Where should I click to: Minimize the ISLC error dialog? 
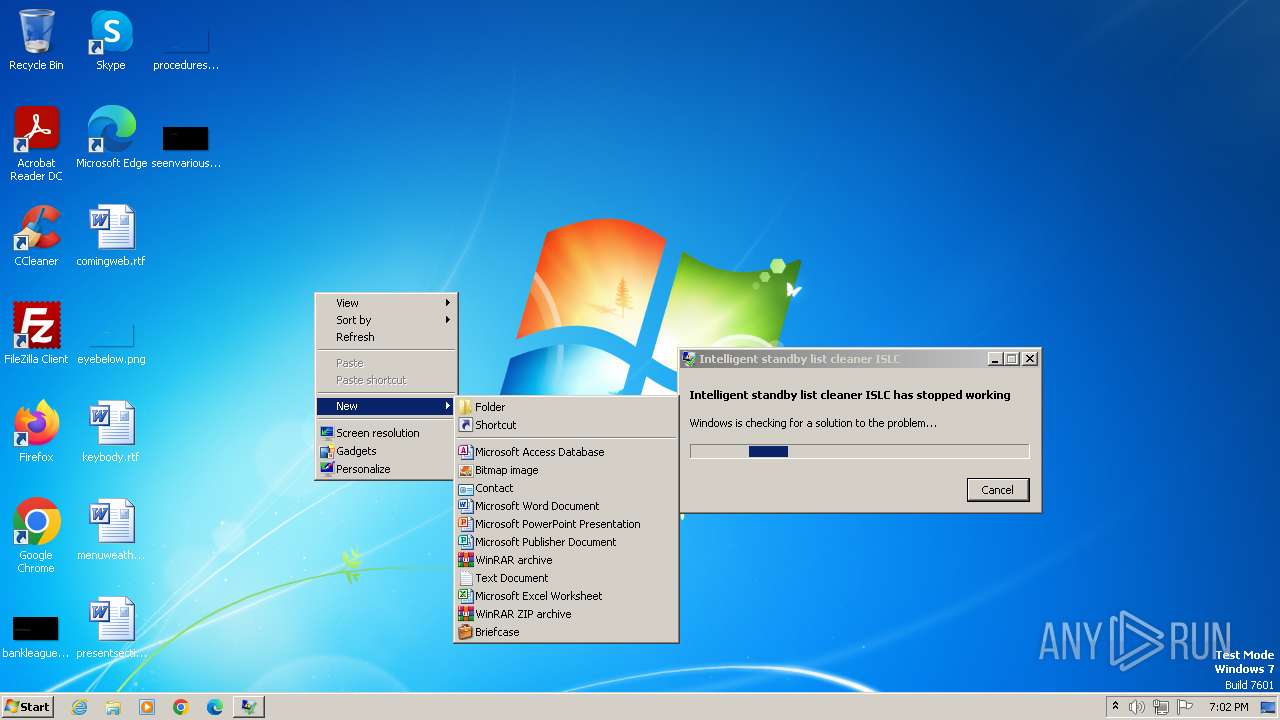(x=995, y=359)
